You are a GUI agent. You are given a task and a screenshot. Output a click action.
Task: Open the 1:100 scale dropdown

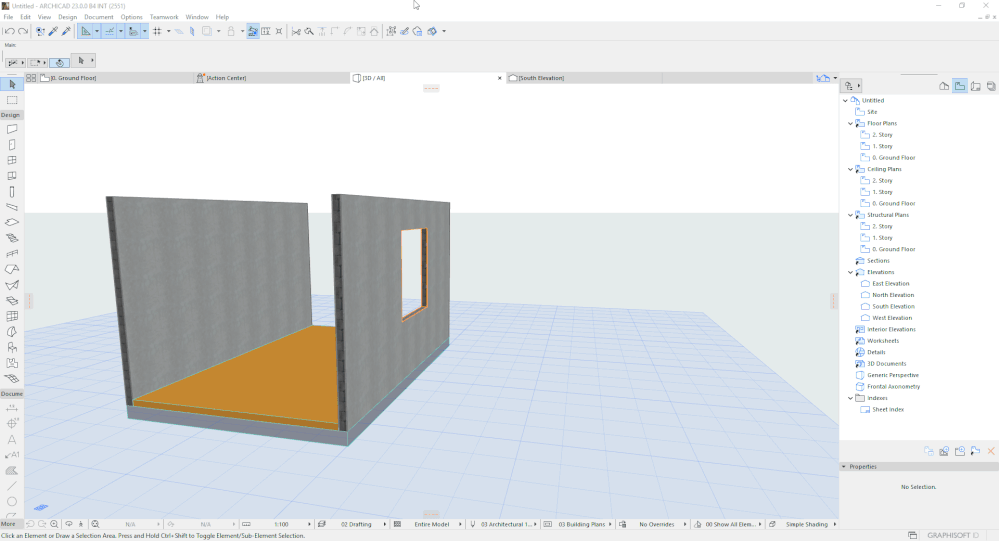[282, 524]
